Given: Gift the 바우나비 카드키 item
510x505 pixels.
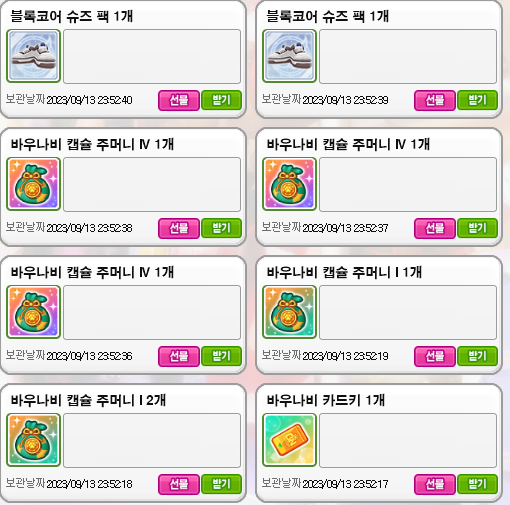Looking at the screenshot, I should [x=435, y=484].
